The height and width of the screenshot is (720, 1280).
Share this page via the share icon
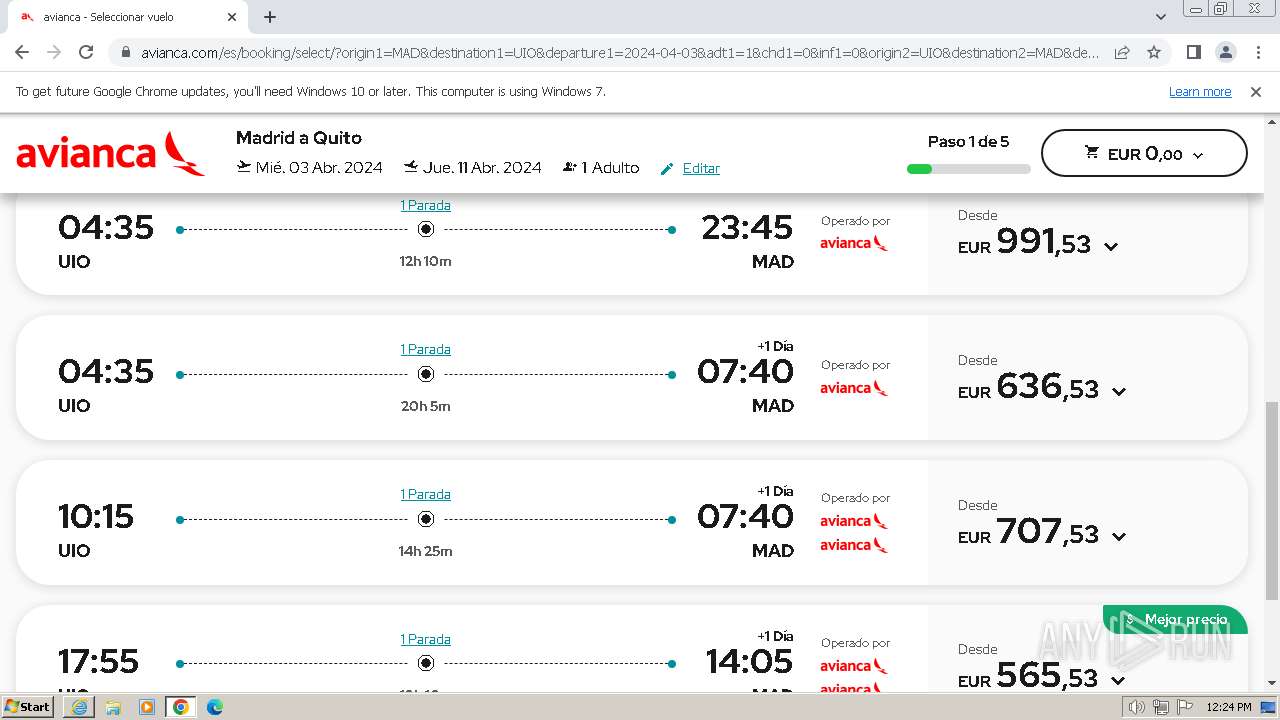[x=1122, y=52]
